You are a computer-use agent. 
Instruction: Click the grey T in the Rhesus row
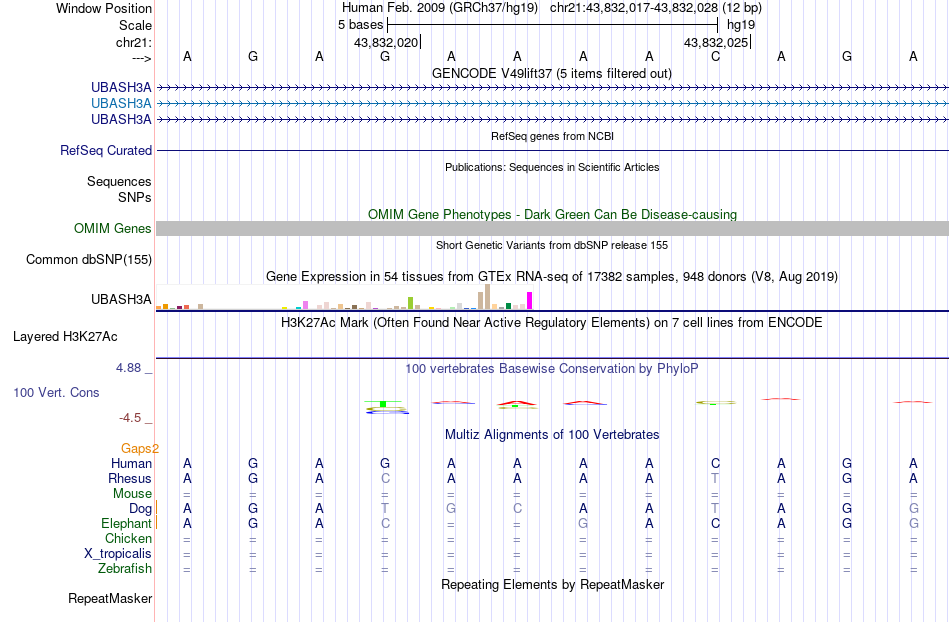[x=716, y=478]
